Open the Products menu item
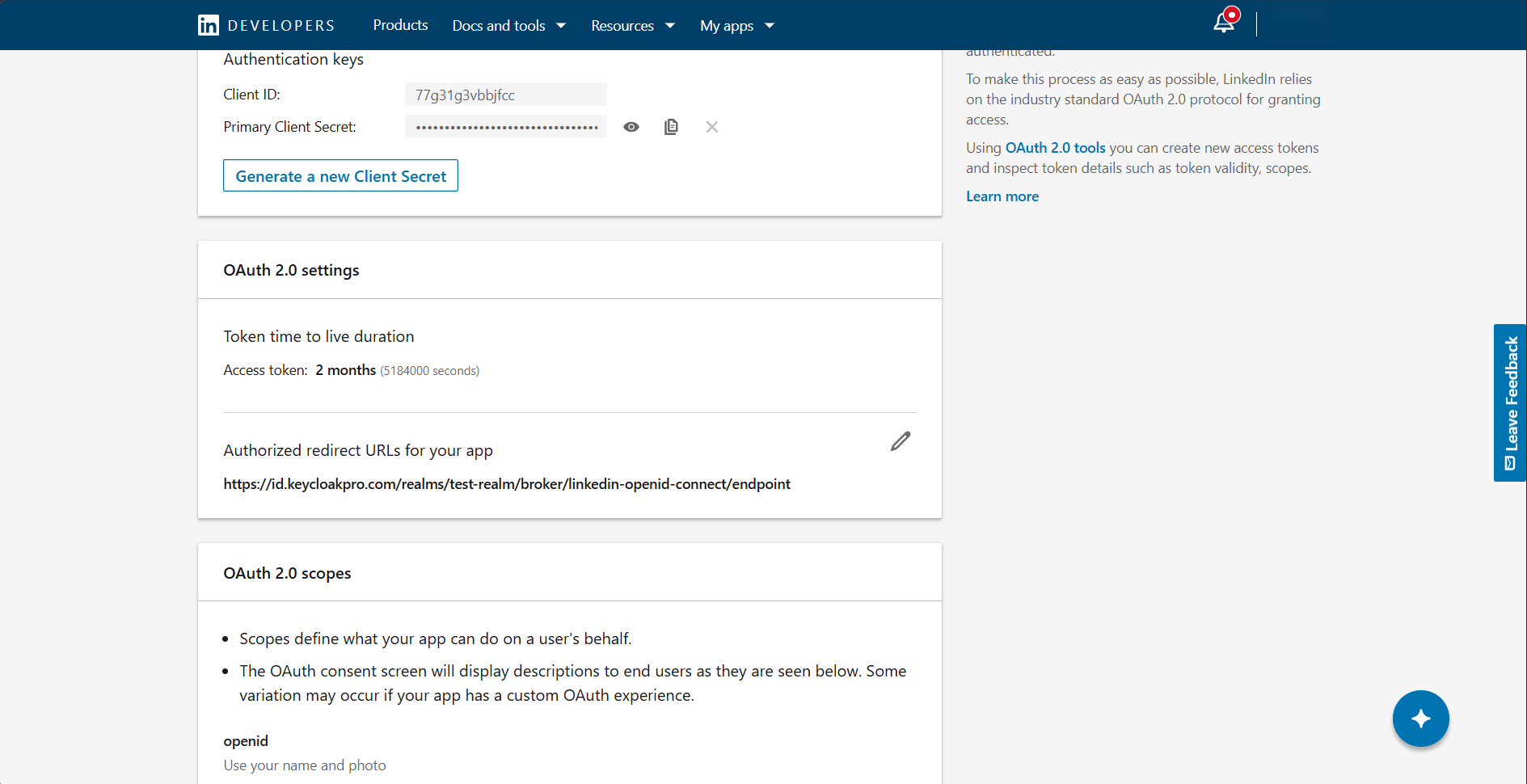Image resolution: width=1527 pixels, height=784 pixels. pyautogui.click(x=400, y=25)
